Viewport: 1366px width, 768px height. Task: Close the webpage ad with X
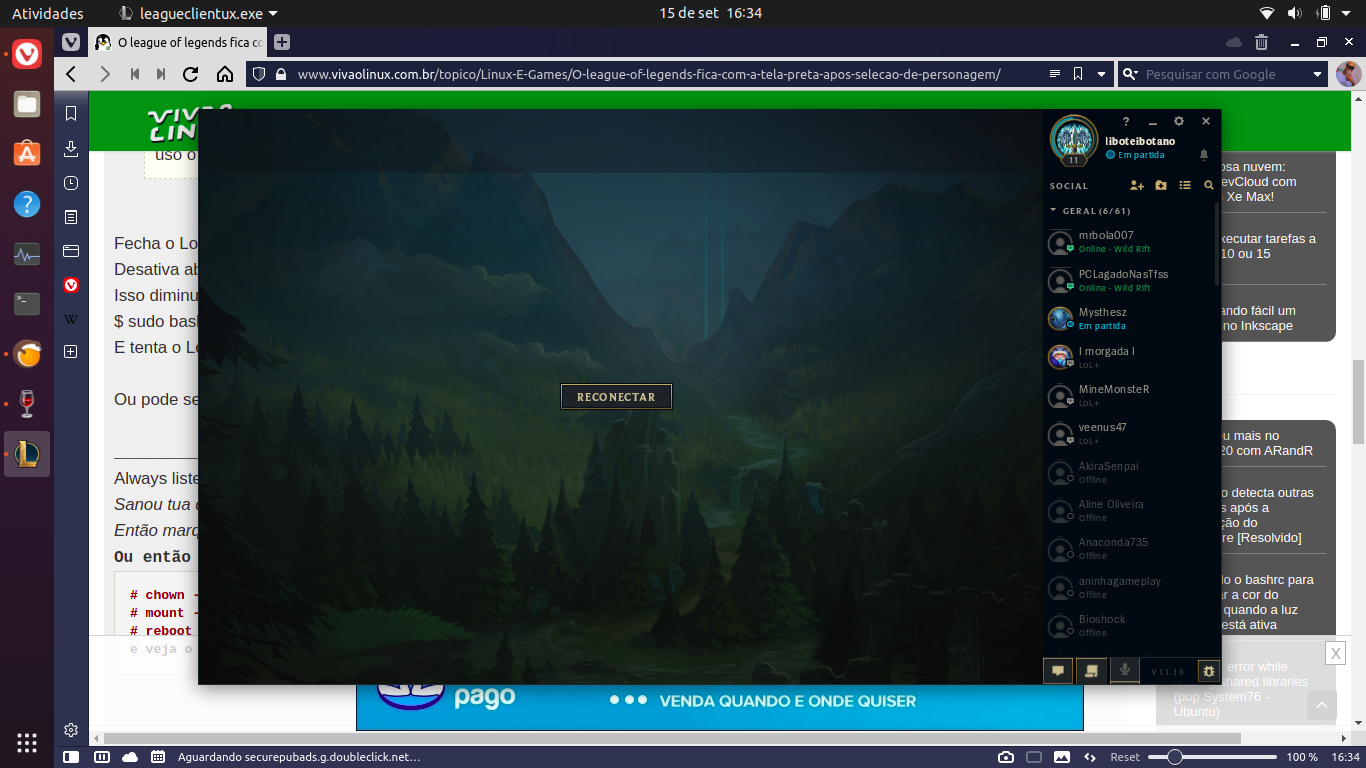(x=1335, y=653)
